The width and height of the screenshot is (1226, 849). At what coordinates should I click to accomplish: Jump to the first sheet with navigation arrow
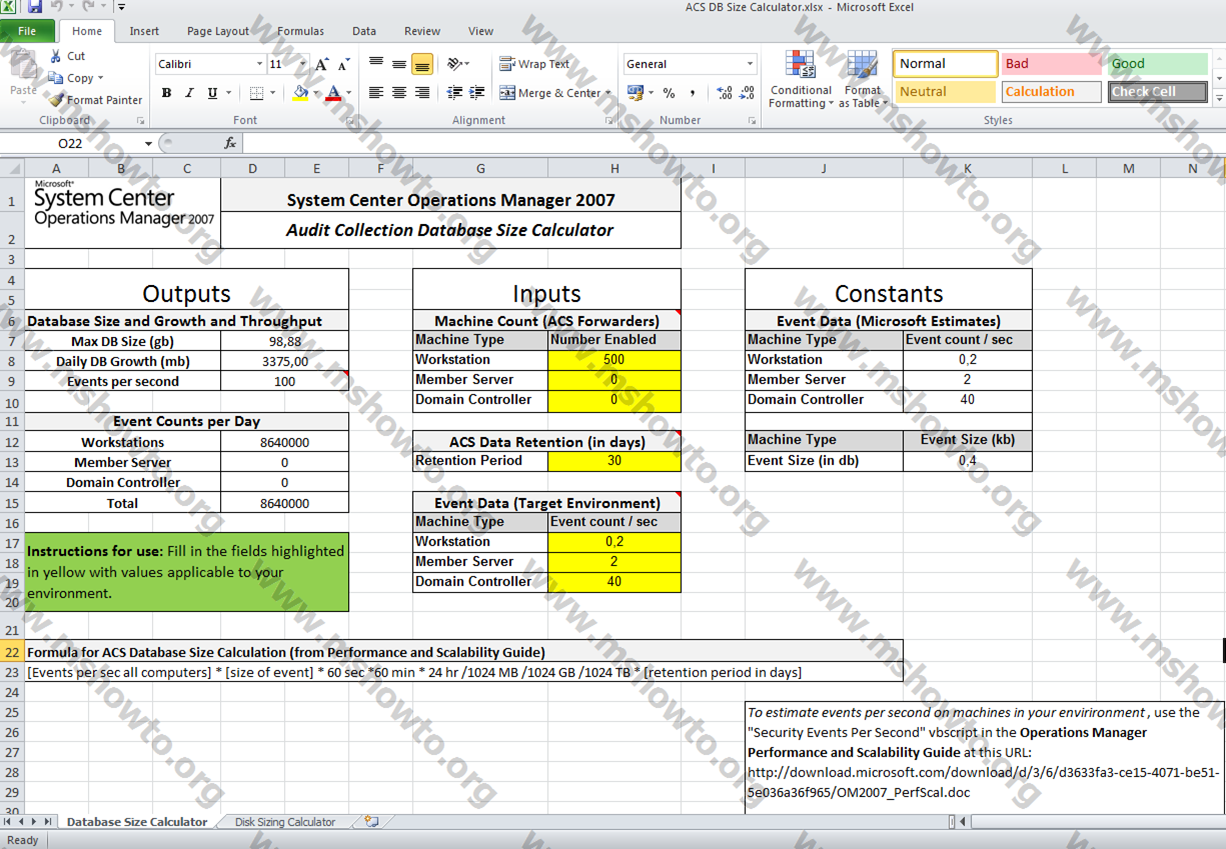(x=8, y=822)
